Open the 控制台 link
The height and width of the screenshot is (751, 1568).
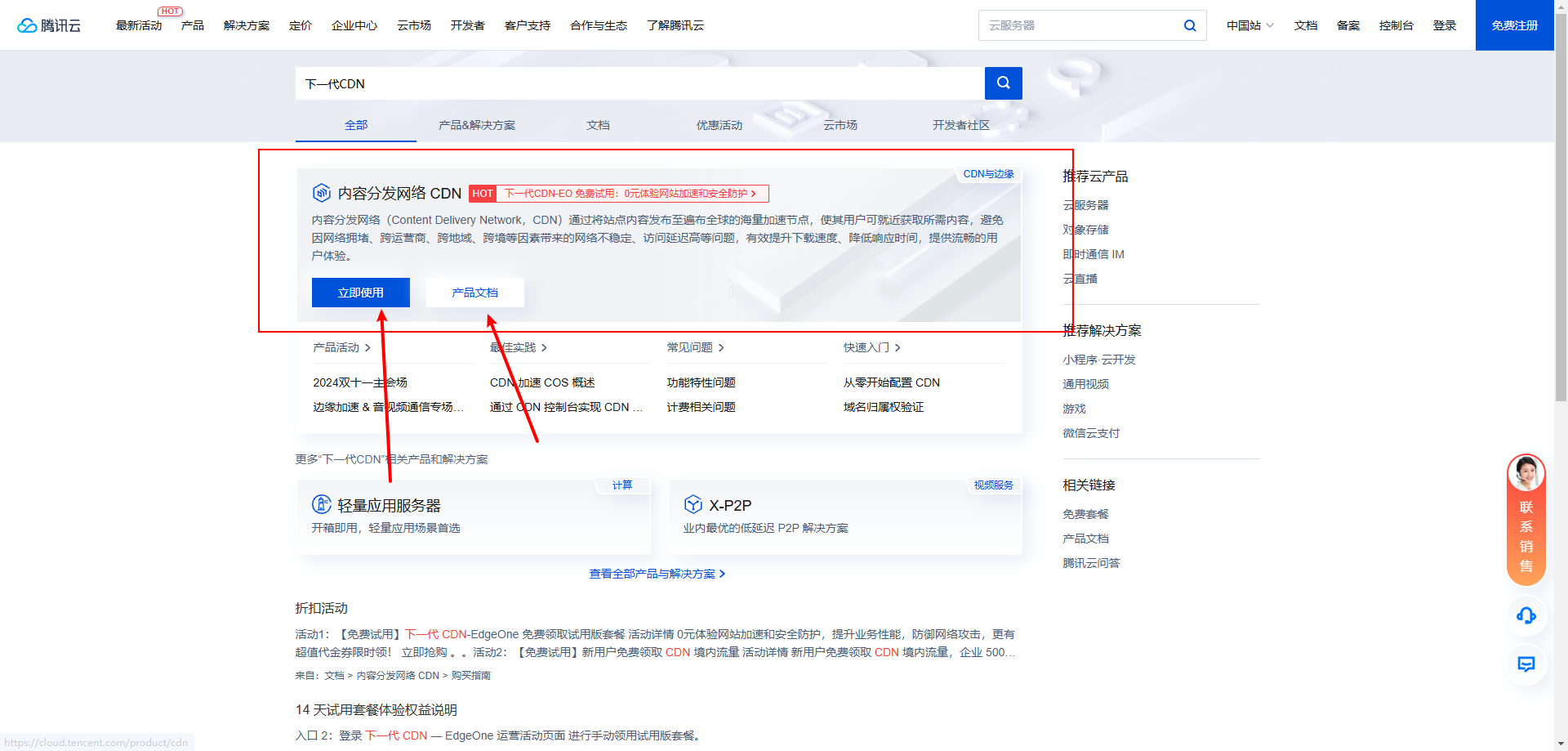[1396, 25]
